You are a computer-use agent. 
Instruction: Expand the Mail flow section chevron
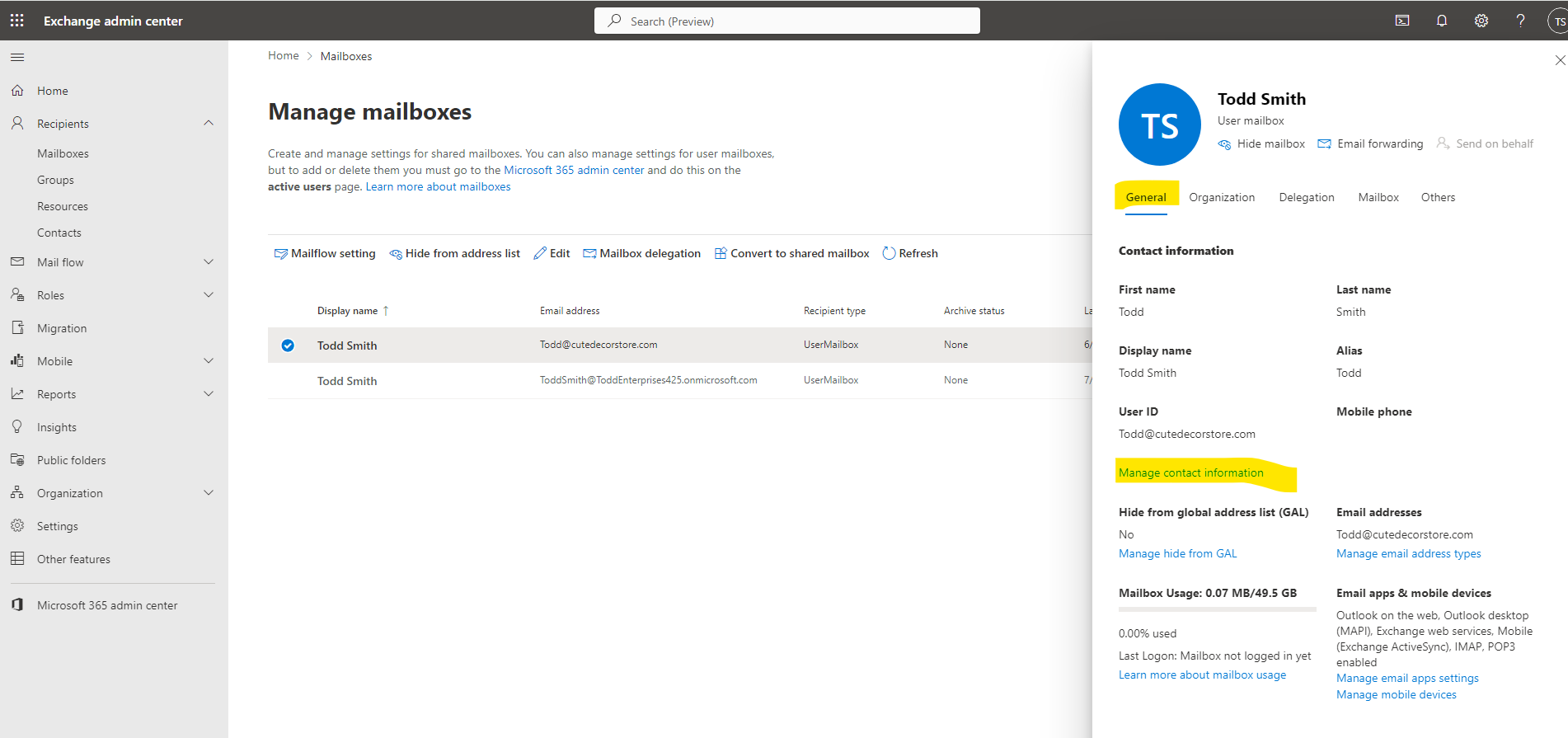coord(209,262)
